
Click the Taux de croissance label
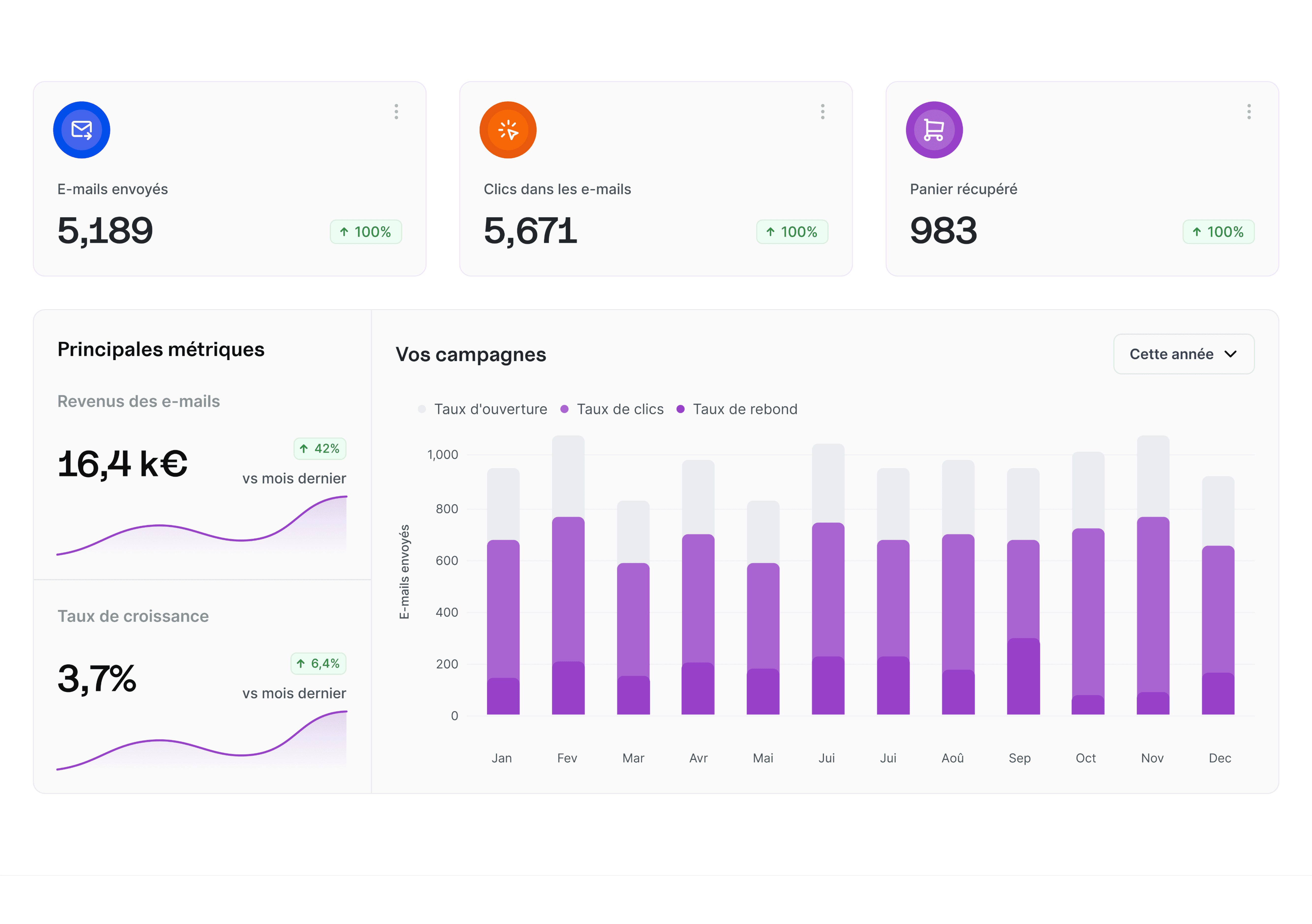pos(133,616)
